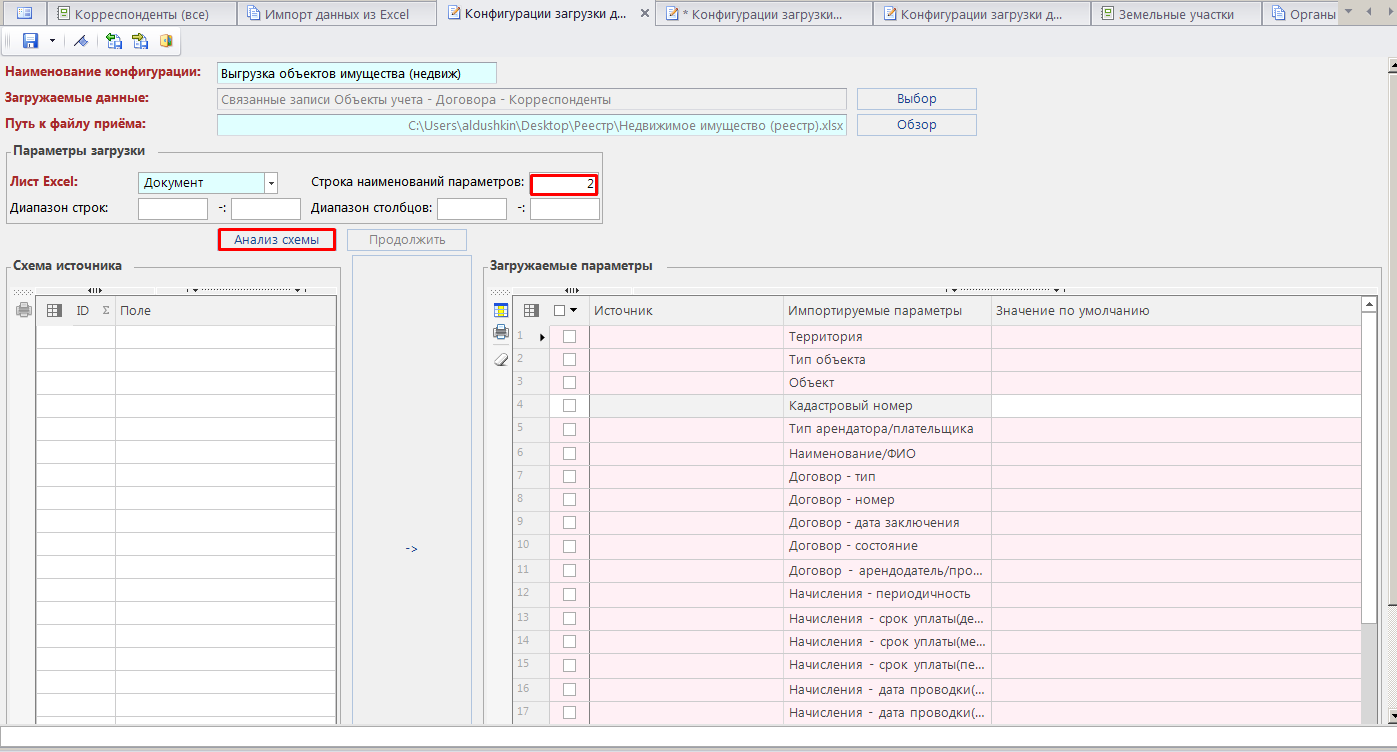Click the Значение по умолчанию column header
Screen dimensions: 1397x752
[x=1176, y=311]
